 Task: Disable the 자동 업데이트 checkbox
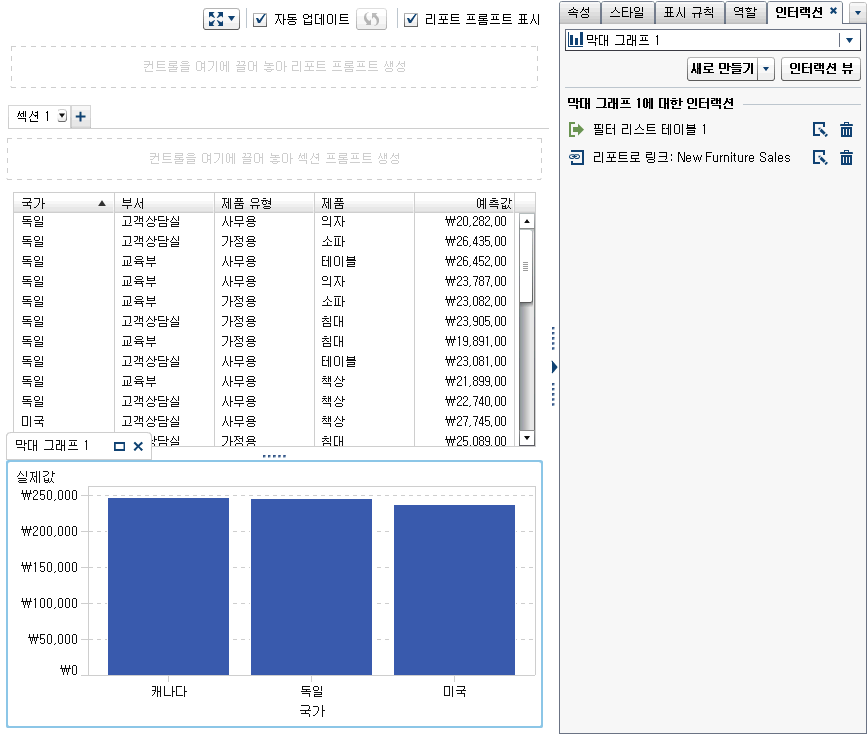[x=259, y=20]
